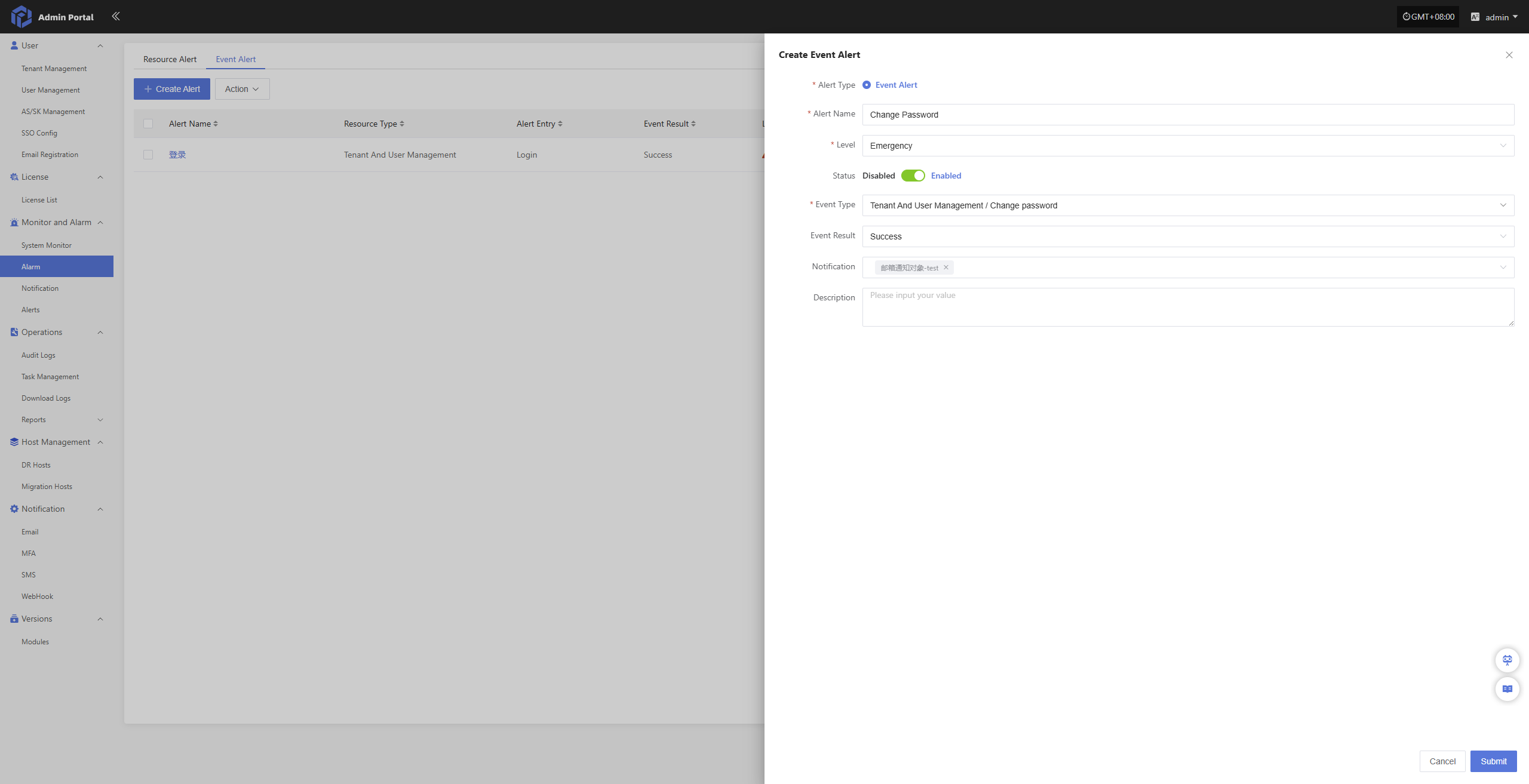Click the Submit button
Viewport: 1529px width, 784px height.
click(x=1493, y=761)
